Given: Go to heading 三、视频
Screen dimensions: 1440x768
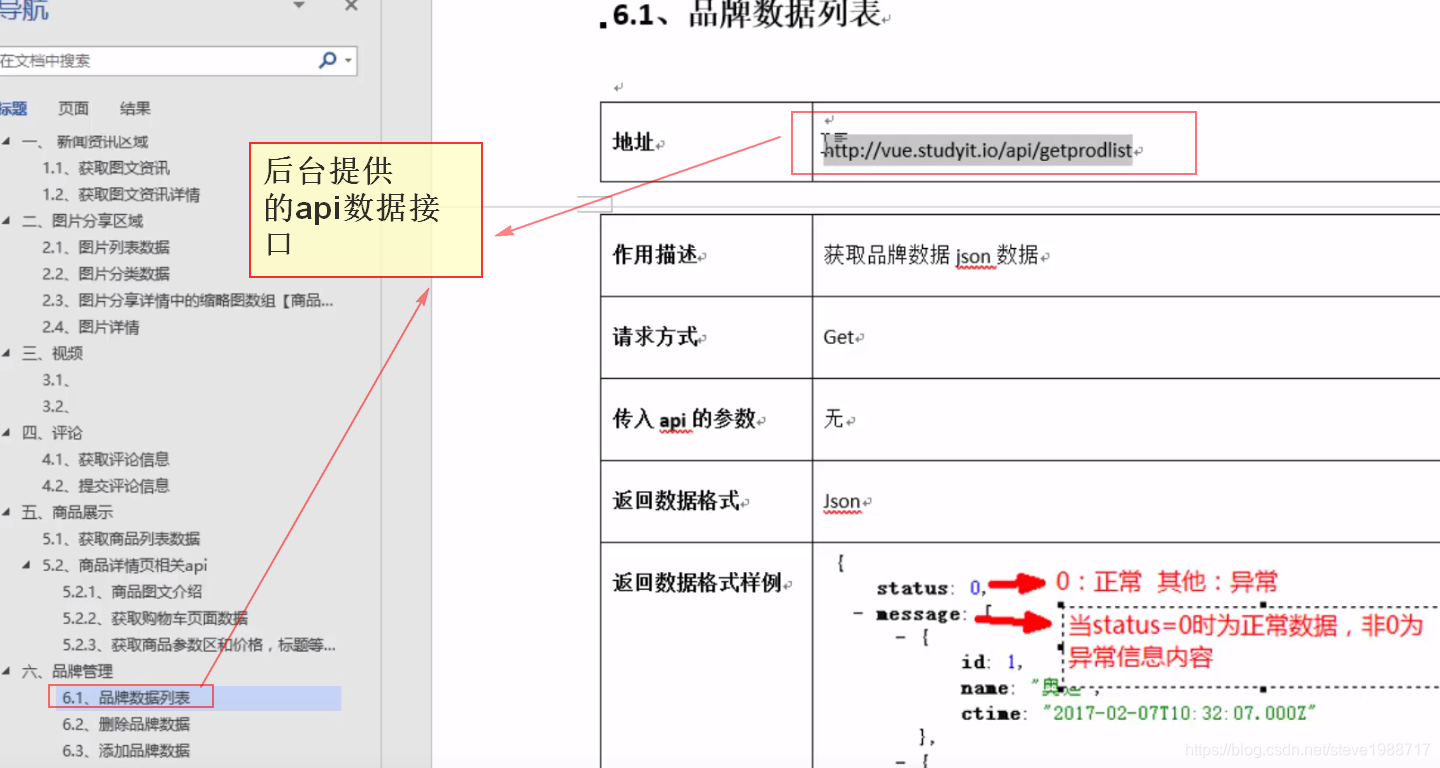Looking at the screenshot, I should click(x=52, y=353).
